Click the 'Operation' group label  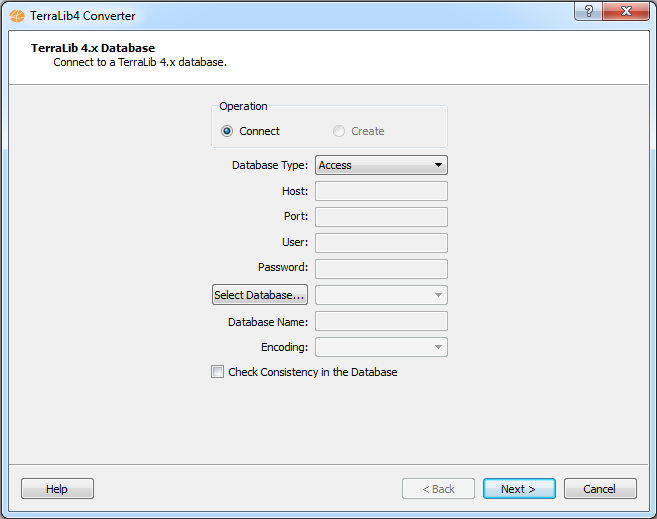pos(243,106)
